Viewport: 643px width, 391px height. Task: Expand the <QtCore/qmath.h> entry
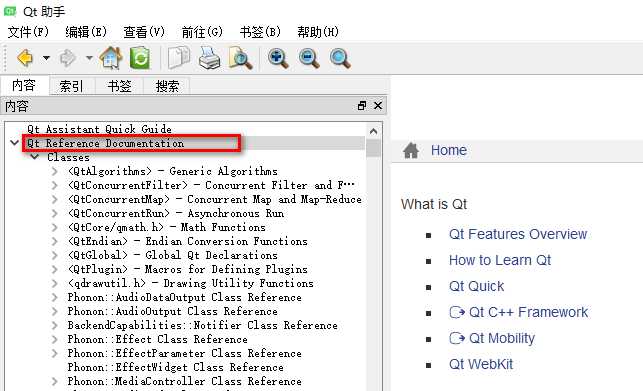click(55, 227)
